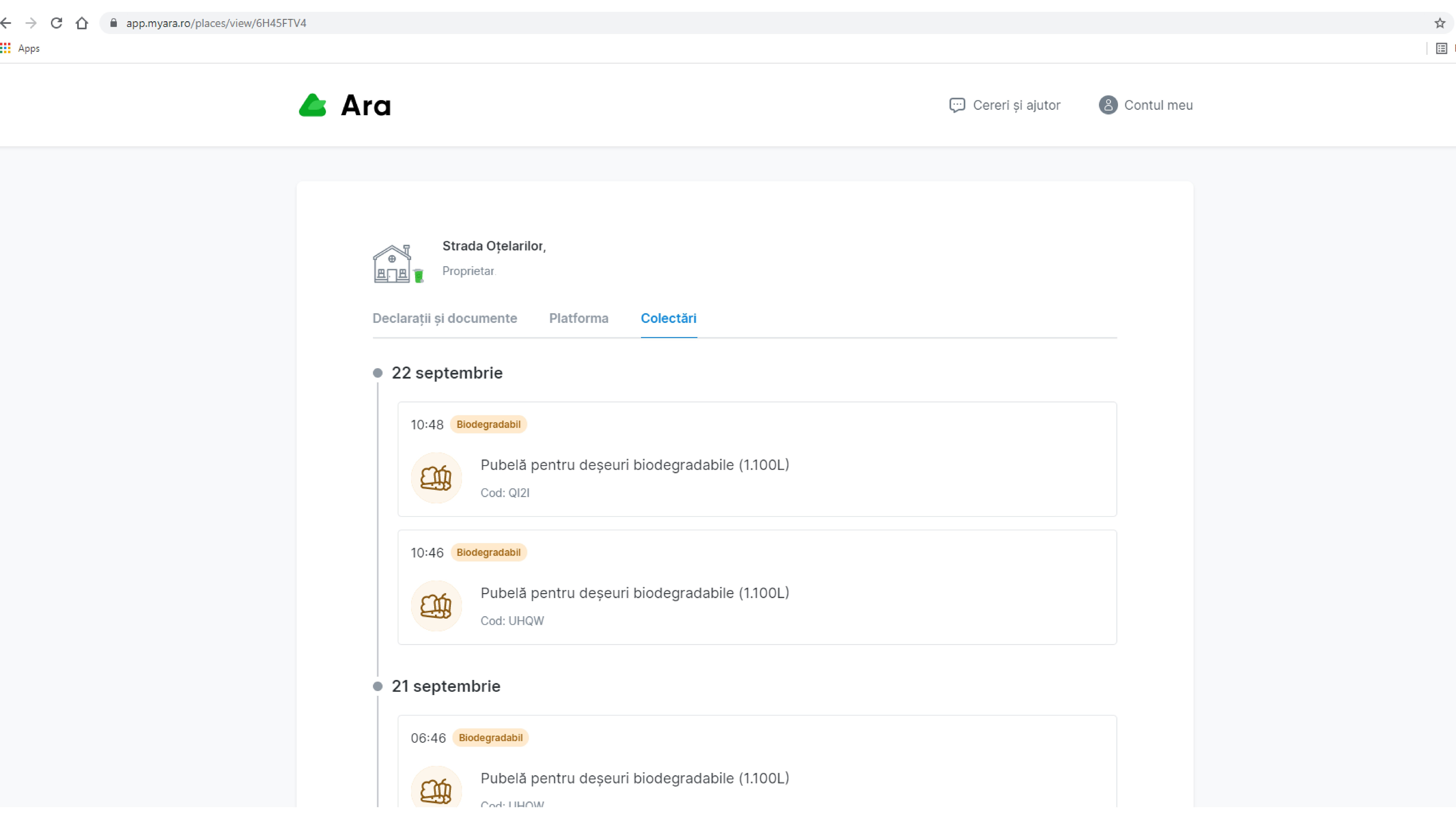Click the 22 septembrie date heading
This screenshot has width=1456, height=819.
coord(447,373)
